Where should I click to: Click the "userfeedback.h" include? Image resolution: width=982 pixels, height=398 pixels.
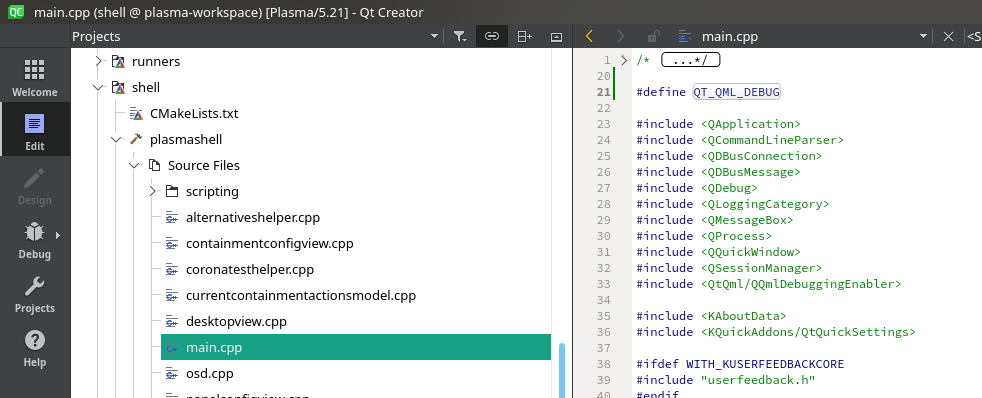pyautogui.click(x=758, y=380)
